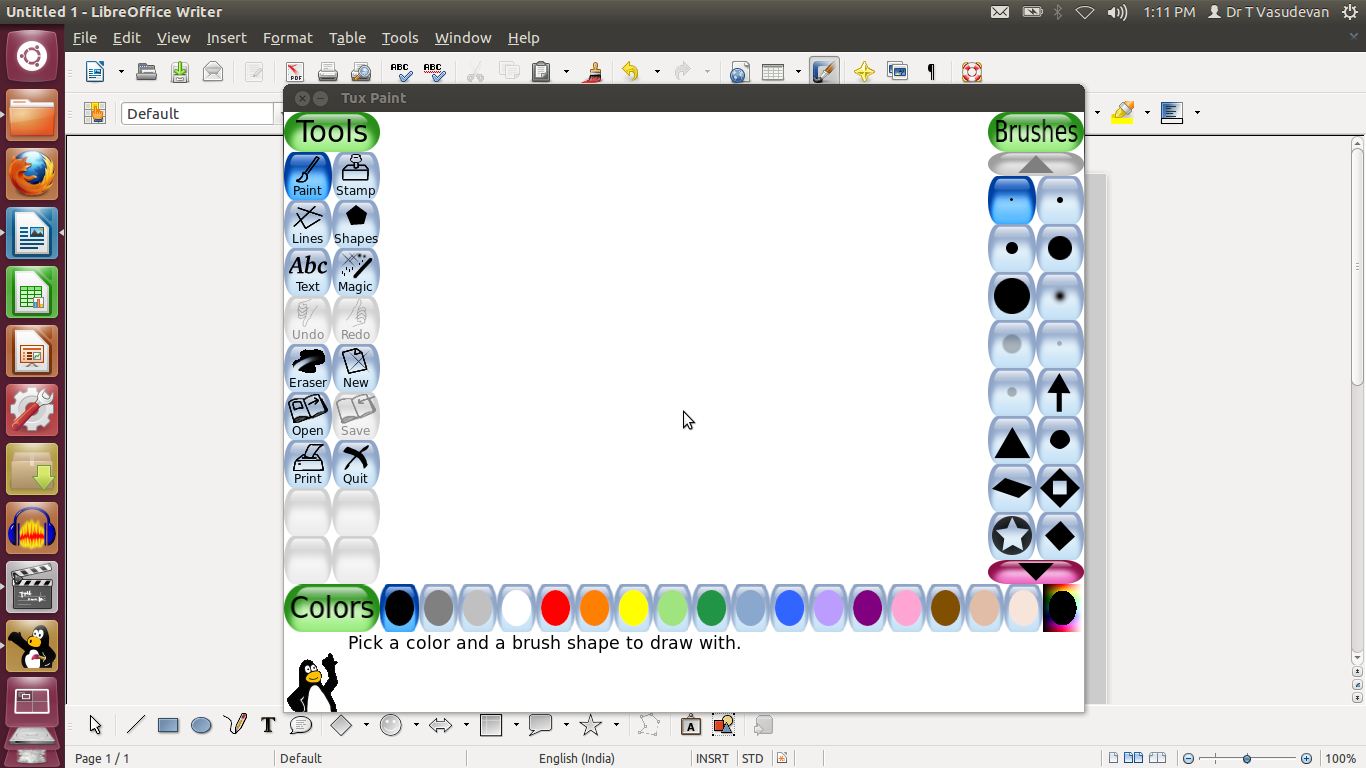The height and width of the screenshot is (768, 1366).
Task: Pick the slanted parallelogram brush
Action: (x=1012, y=488)
